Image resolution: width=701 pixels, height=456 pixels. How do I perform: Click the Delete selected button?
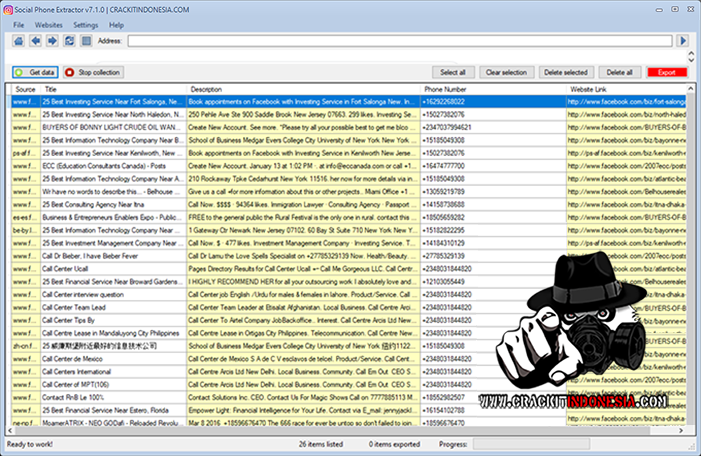(x=565, y=73)
